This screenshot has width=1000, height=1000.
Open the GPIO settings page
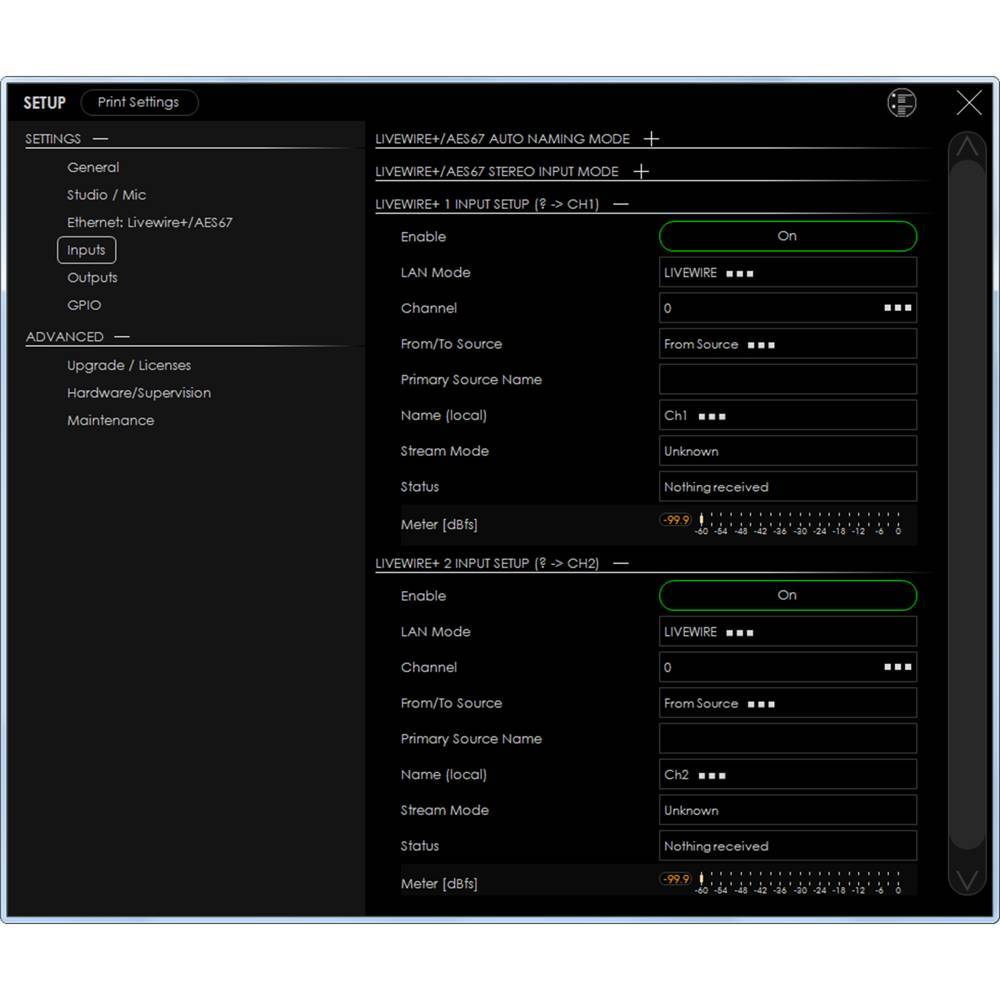click(84, 305)
